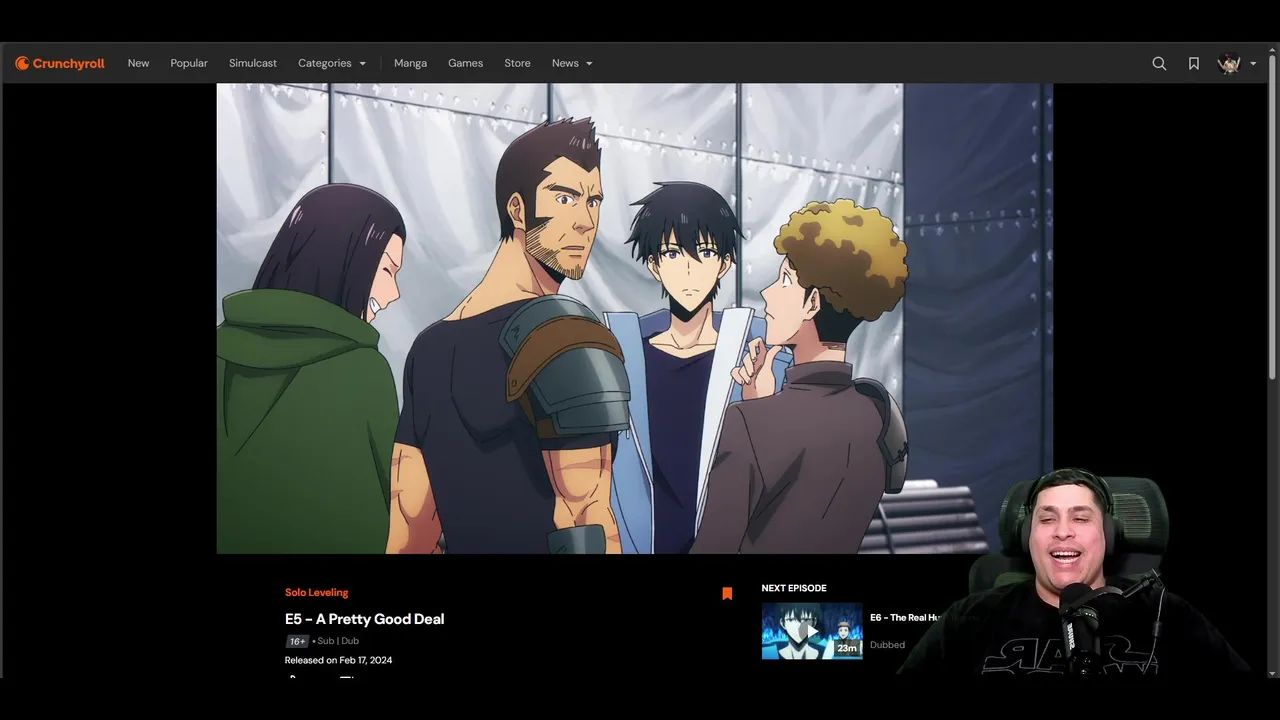This screenshot has height=720, width=1280.
Task: Click the video player area
Action: click(634, 318)
